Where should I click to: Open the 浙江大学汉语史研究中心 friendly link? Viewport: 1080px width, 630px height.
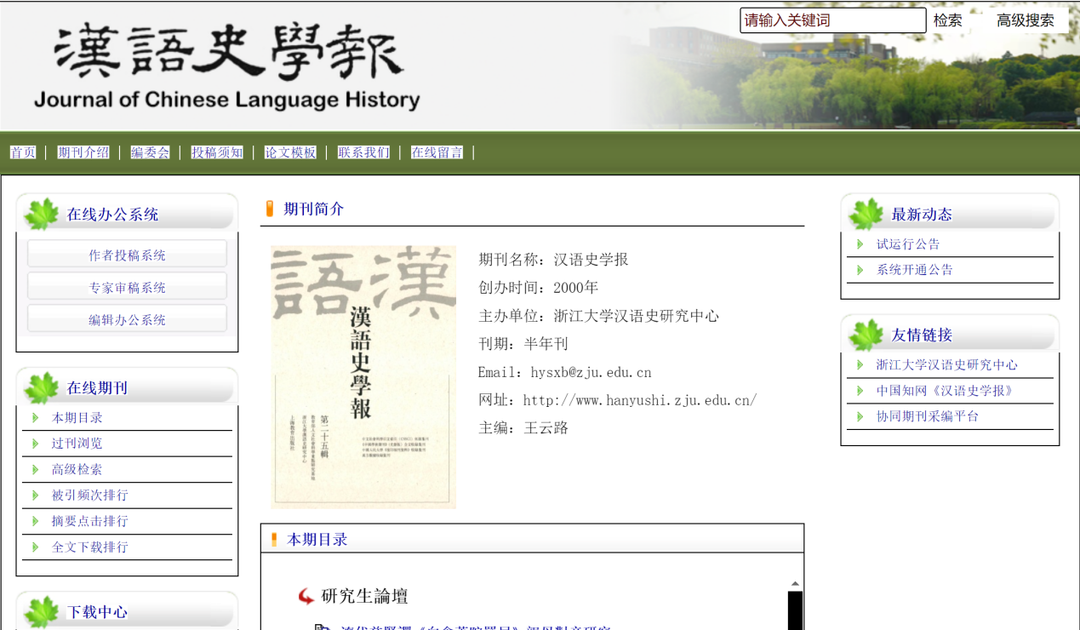click(x=946, y=364)
